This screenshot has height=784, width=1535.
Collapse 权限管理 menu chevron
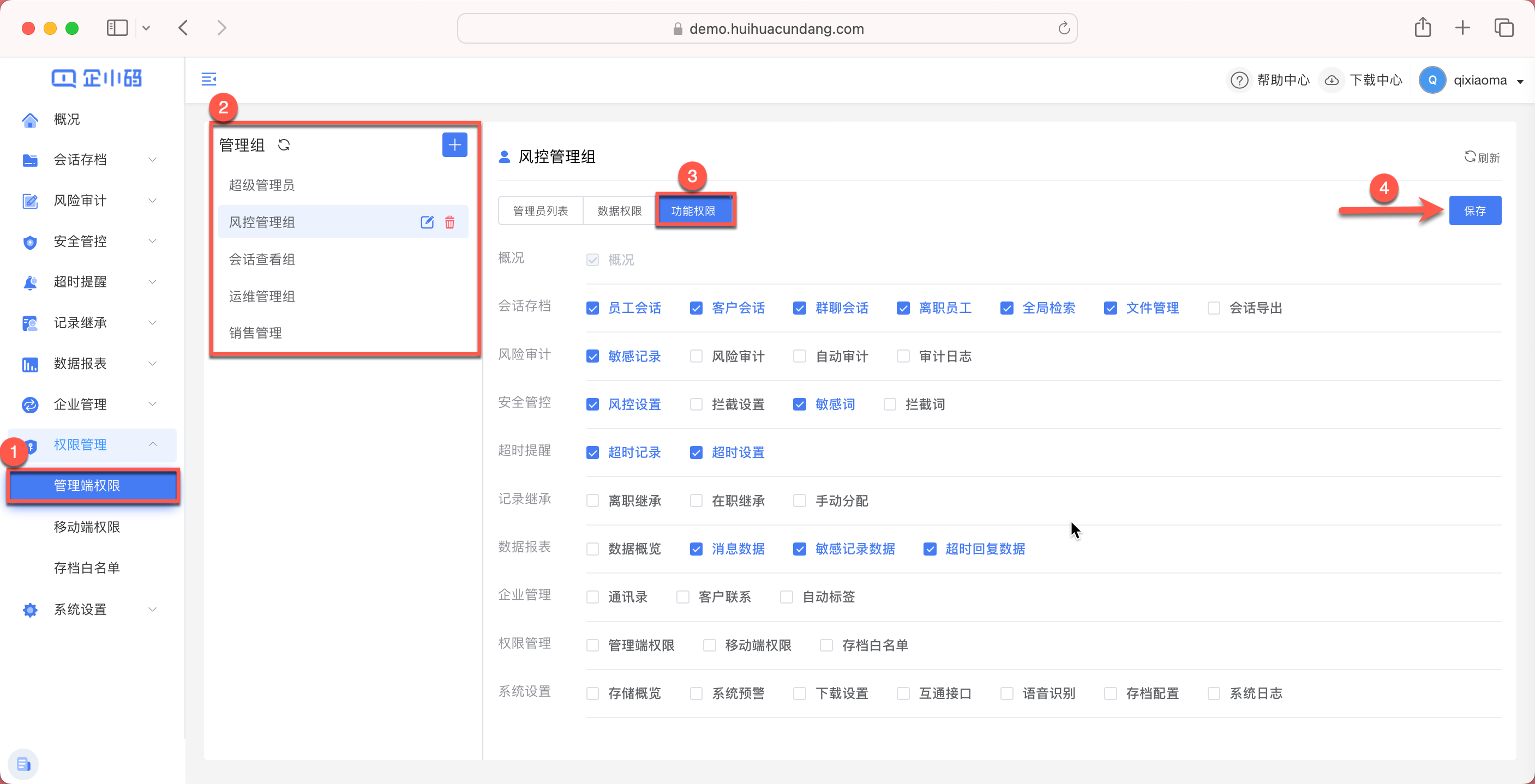point(153,444)
